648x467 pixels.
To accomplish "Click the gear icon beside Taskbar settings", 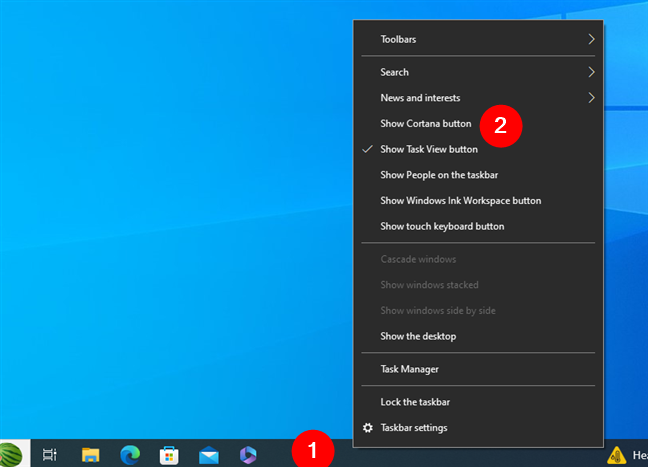I will click(x=368, y=428).
